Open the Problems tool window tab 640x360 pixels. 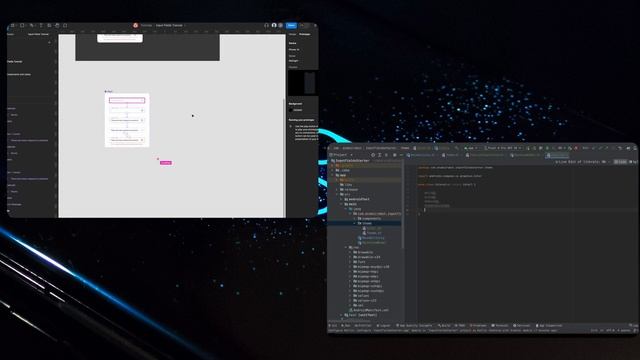click(x=478, y=325)
